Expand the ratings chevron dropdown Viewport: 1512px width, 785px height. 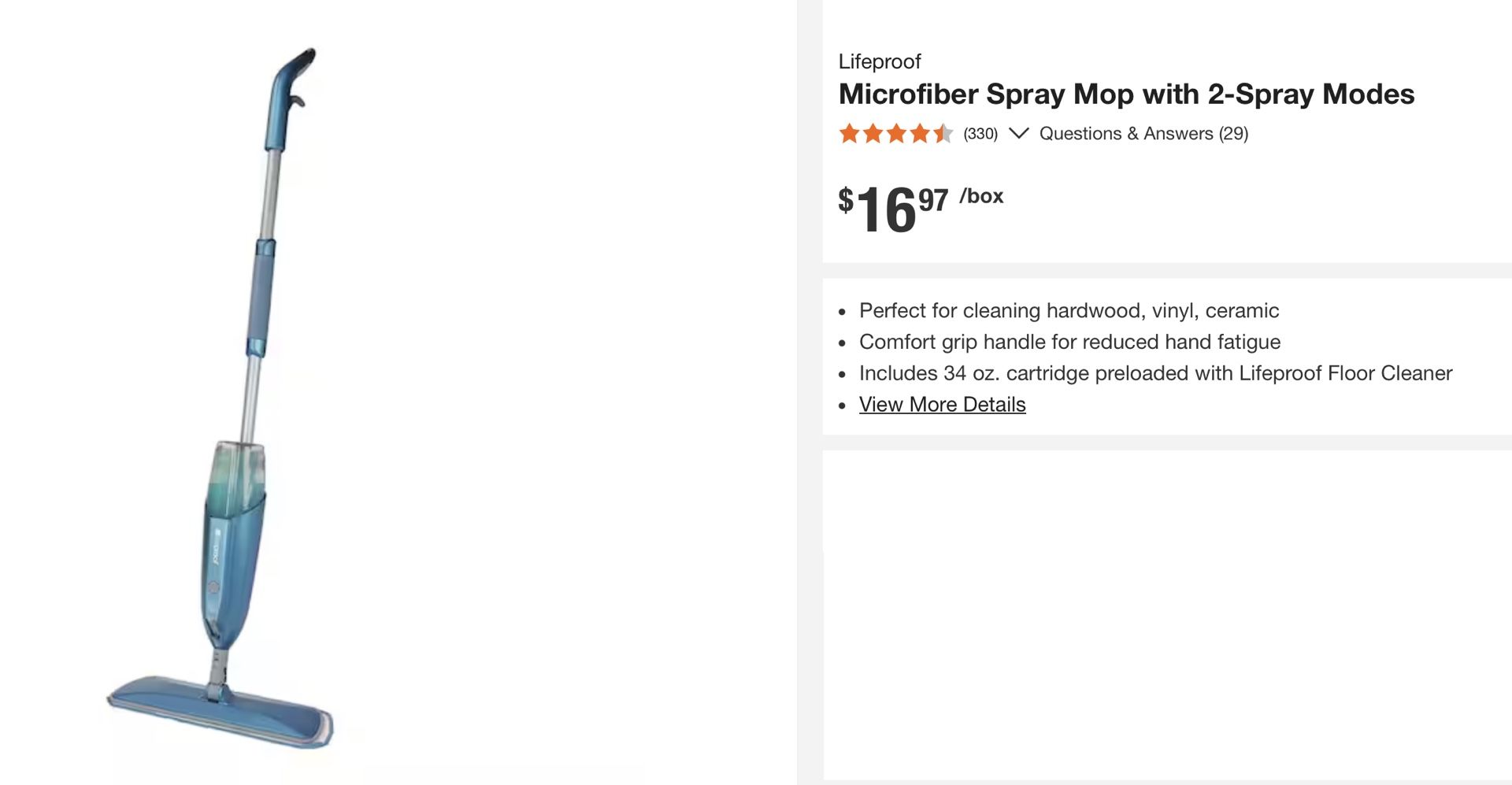tap(1018, 133)
